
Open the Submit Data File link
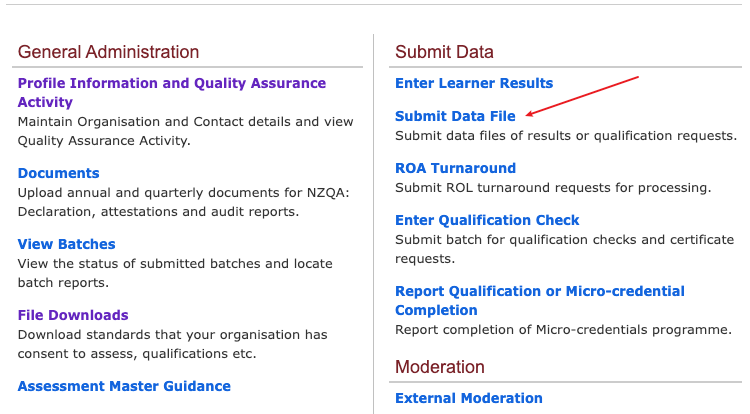click(455, 116)
